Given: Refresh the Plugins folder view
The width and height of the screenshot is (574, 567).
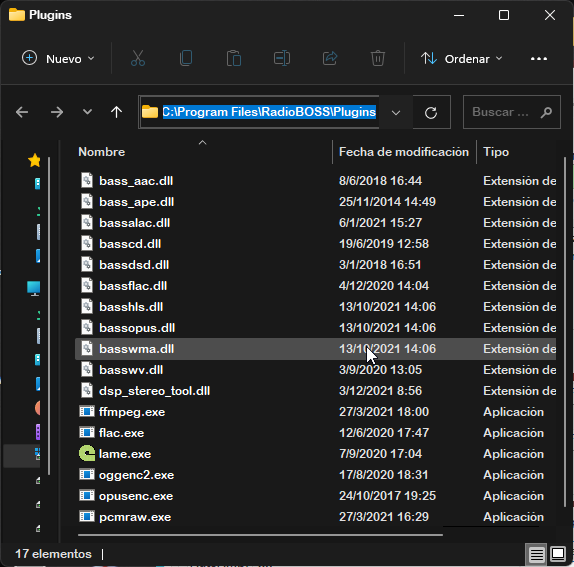Looking at the screenshot, I should (x=431, y=112).
